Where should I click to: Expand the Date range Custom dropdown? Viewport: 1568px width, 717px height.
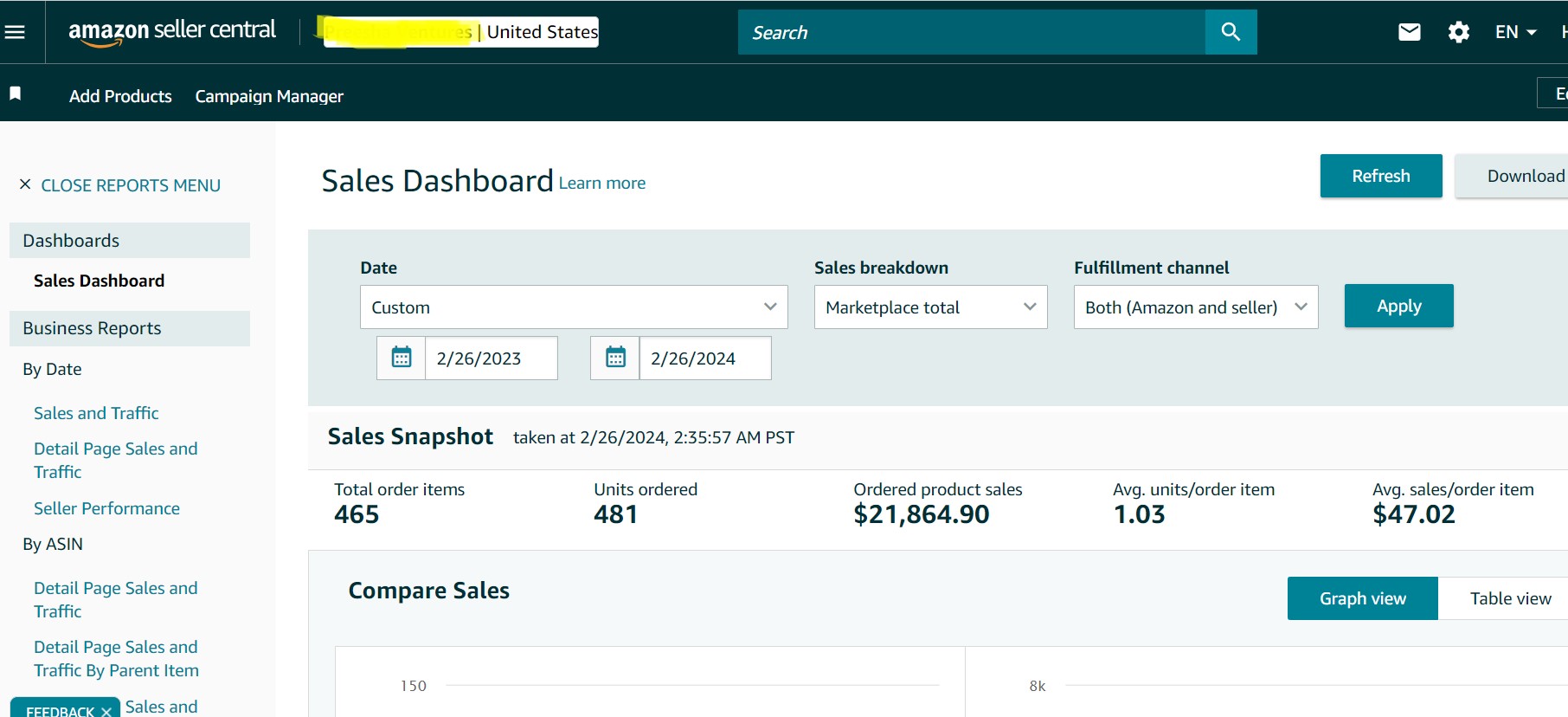coord(573,307)
